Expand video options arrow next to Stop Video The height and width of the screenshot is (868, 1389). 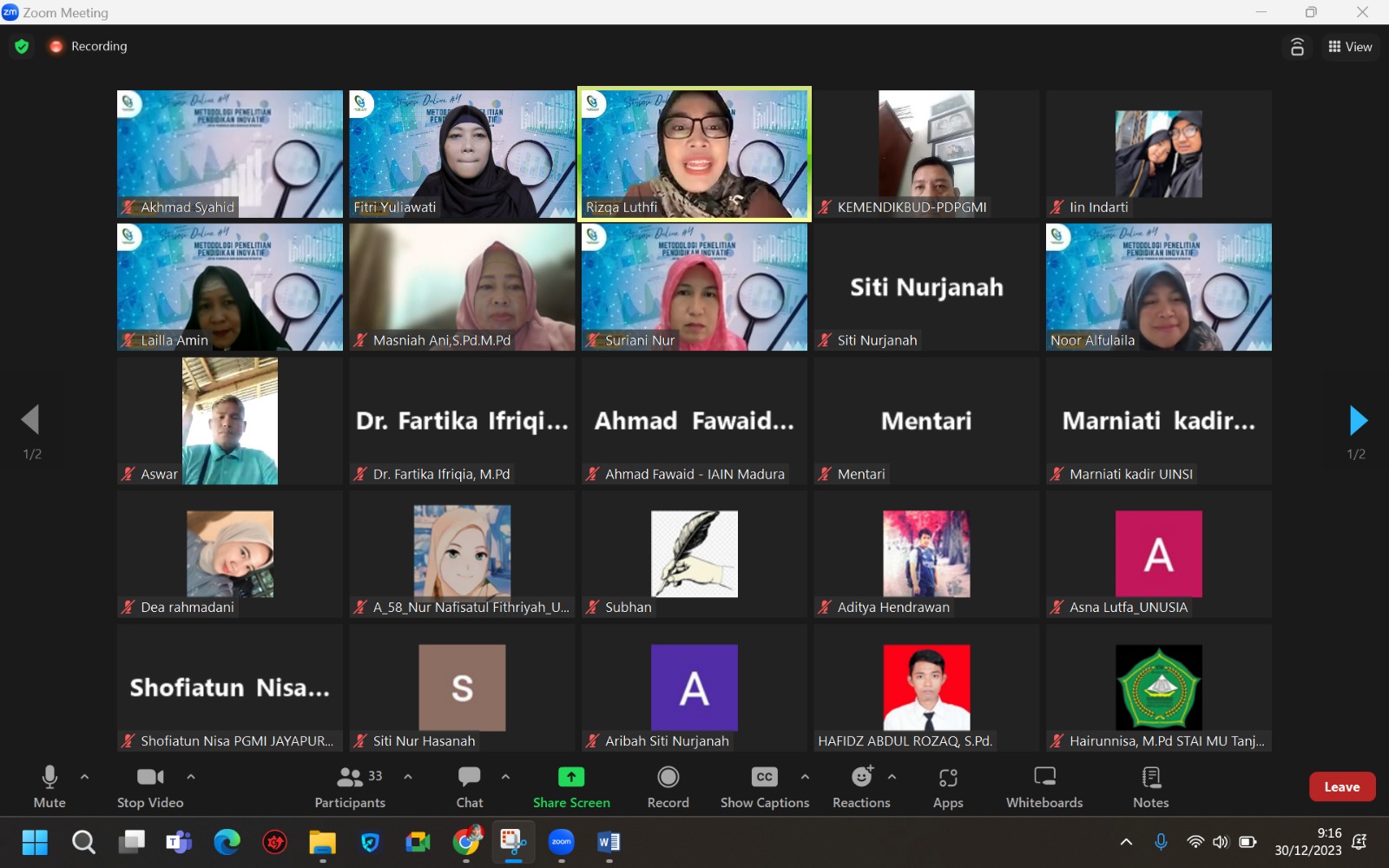click(x=191, y=777)
